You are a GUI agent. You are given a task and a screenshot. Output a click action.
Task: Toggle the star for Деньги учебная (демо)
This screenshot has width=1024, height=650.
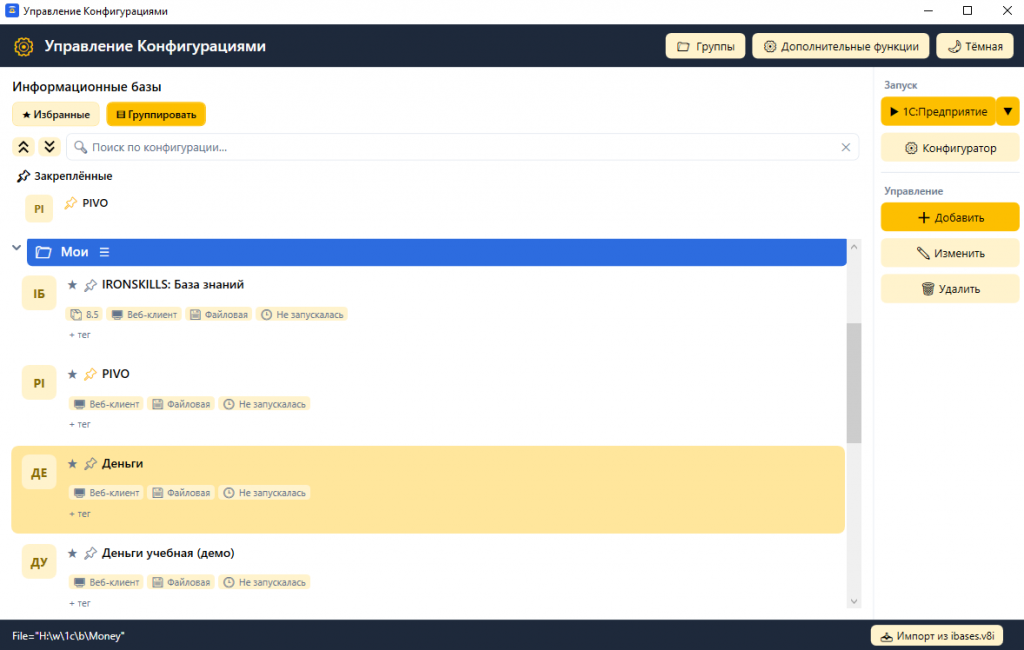72,553
